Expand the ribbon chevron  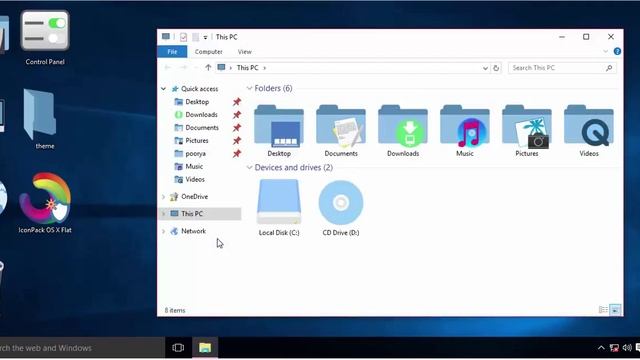click(x=605, y=51)
